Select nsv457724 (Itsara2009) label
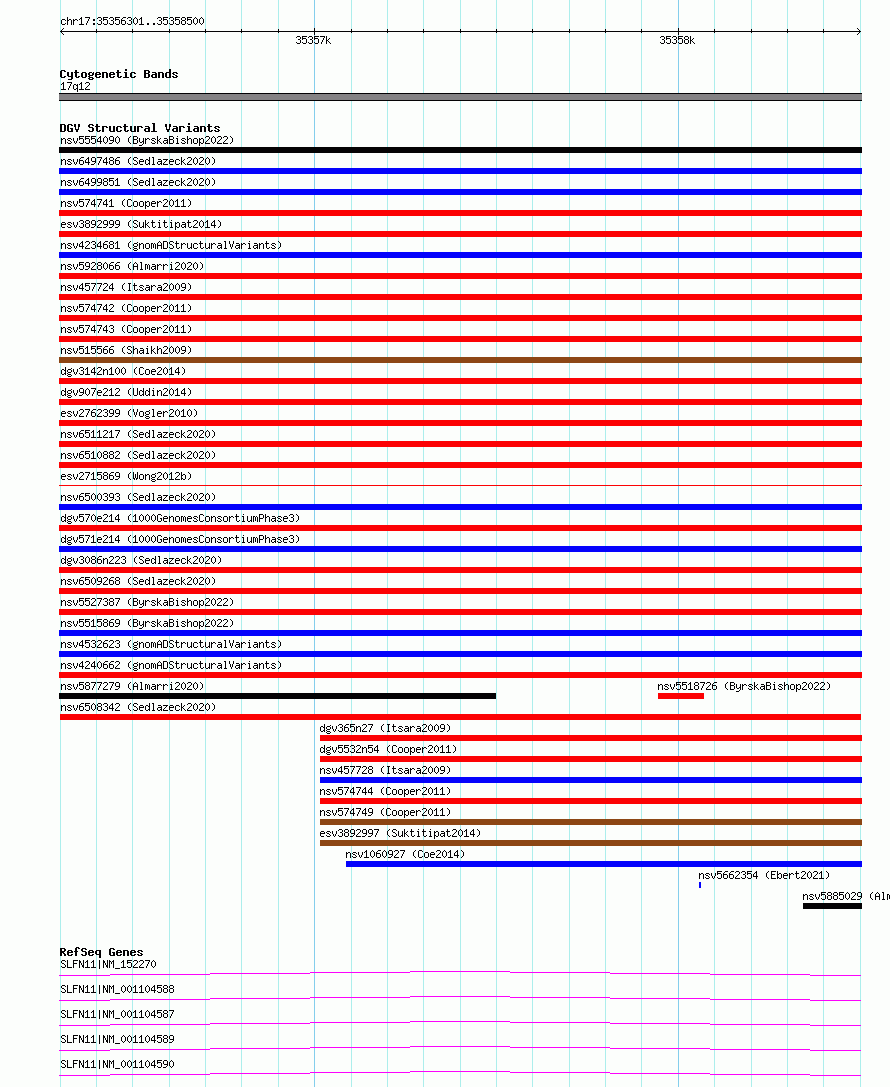Image resolution: width=890 pixels, height=1087 pixels. point(126,287)
